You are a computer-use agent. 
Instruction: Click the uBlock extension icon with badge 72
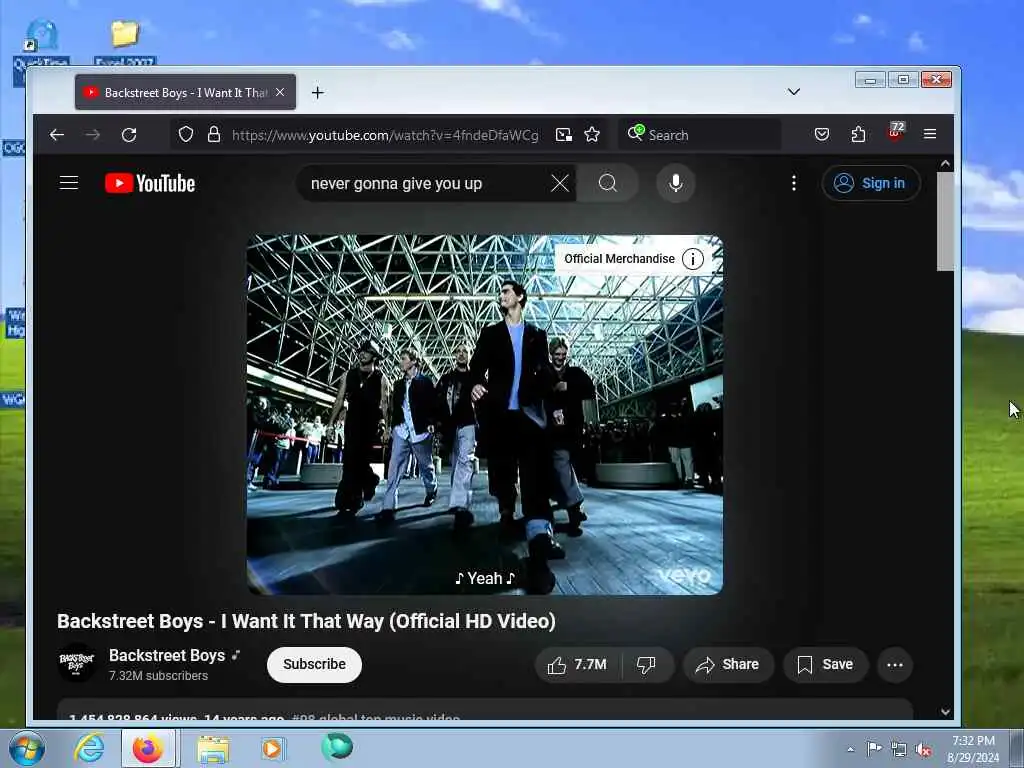[x=896, y=131]
